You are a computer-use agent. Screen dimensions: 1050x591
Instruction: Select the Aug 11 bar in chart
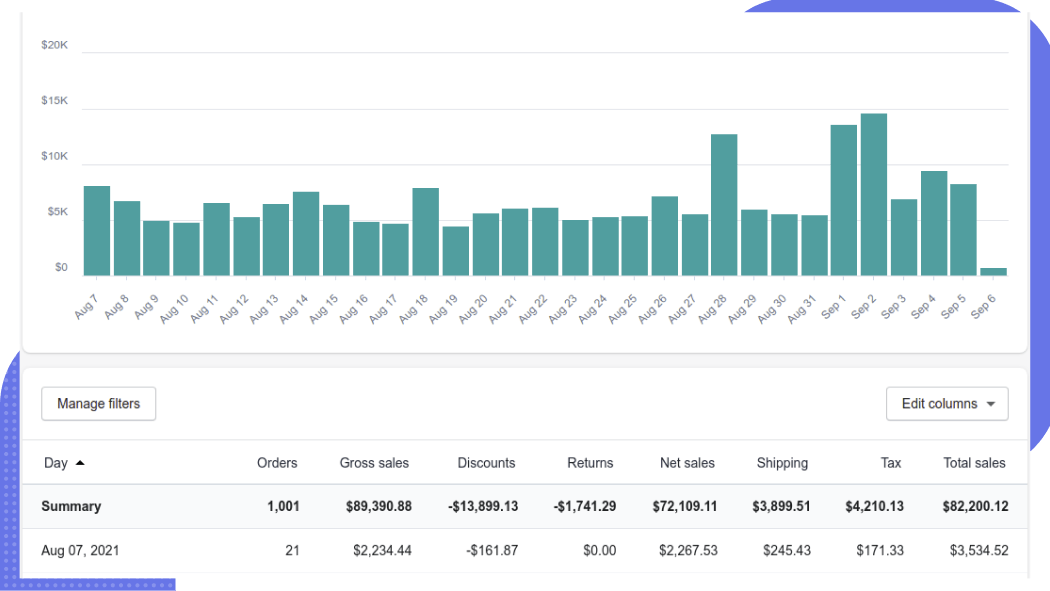click(x=216, y=240)
